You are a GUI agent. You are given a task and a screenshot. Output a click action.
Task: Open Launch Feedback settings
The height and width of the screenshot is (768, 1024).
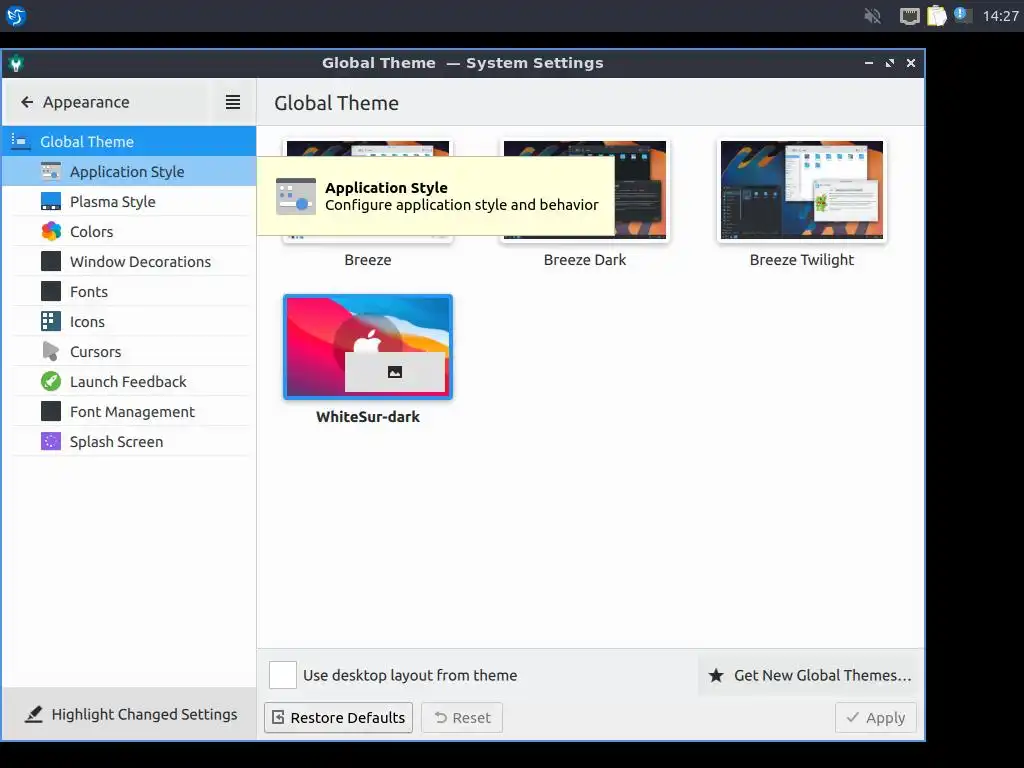point(129,381)
